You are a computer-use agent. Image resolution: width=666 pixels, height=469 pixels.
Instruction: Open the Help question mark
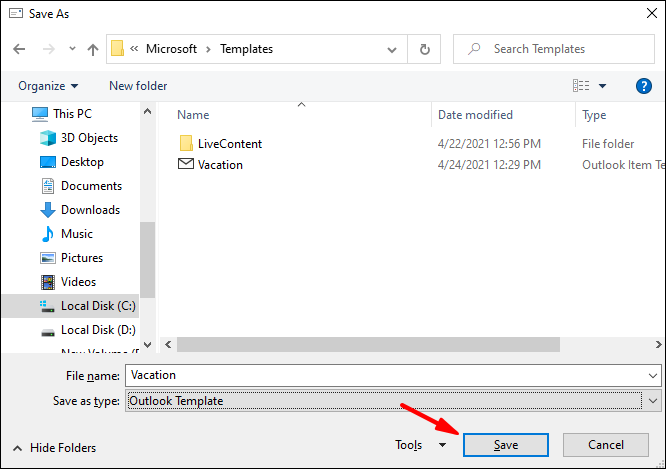pos(643,86)
